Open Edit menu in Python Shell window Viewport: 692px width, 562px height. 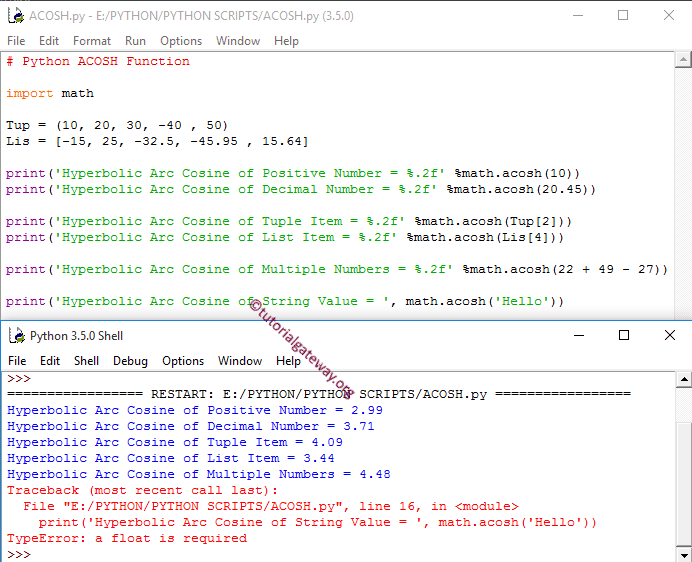(49, 361)
